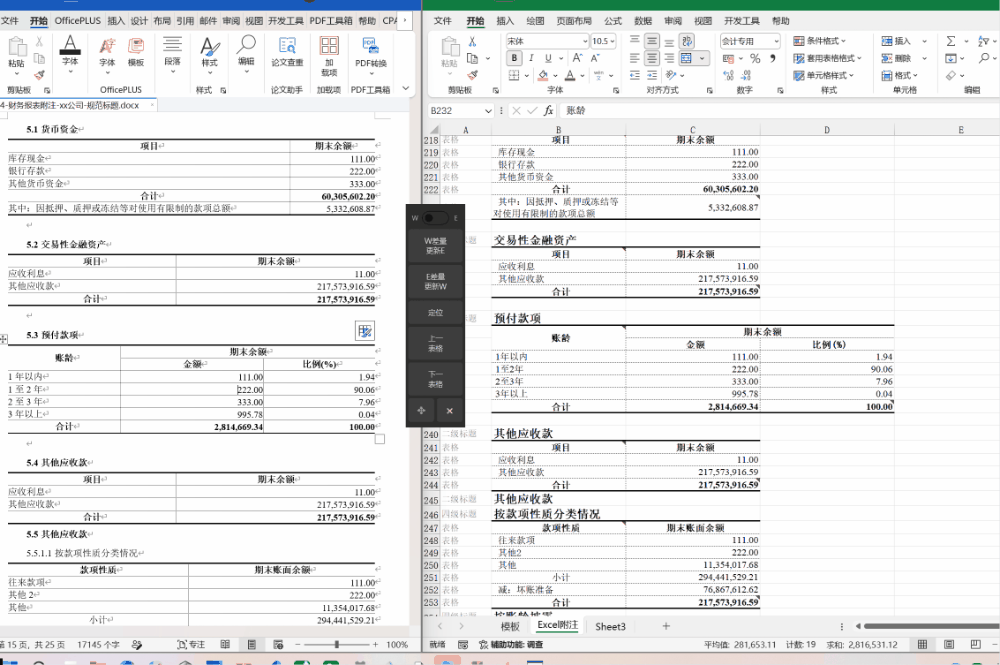The image size is (1000, 665).
Task: Click the fill color bucket in Excel
Action: click(543, 75)
